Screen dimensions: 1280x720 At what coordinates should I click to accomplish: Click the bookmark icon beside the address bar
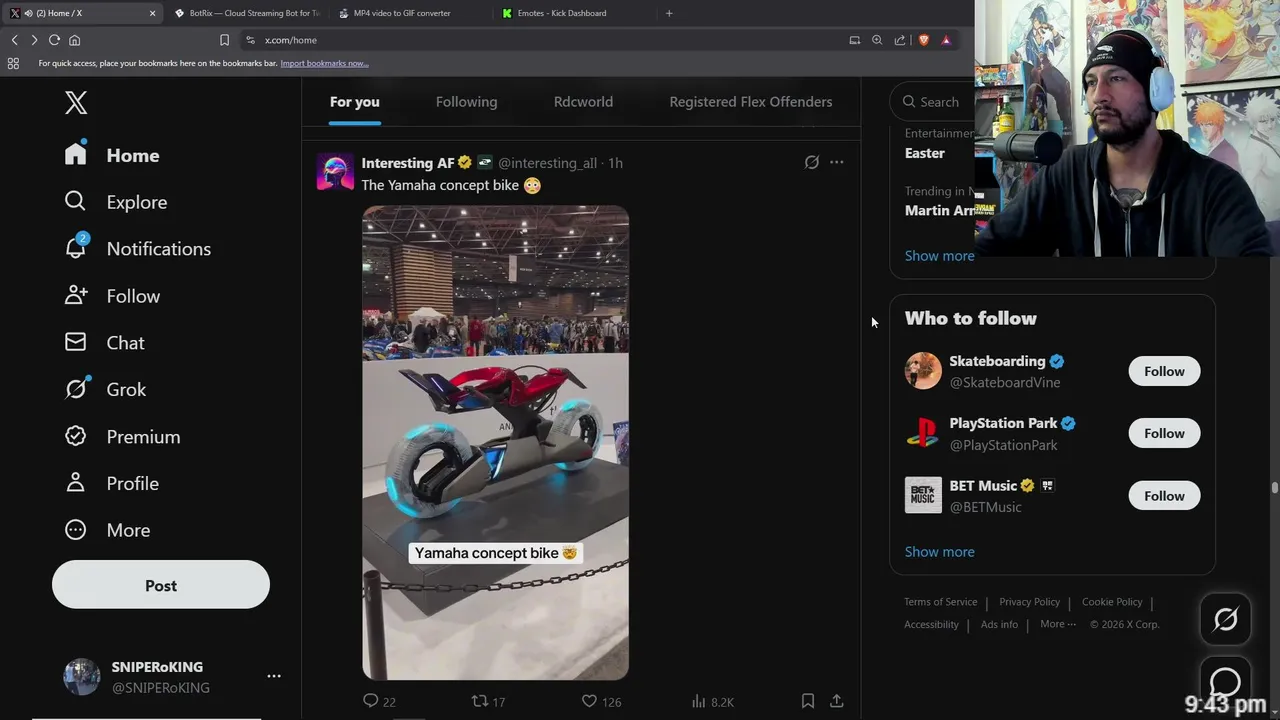pyautogui.click(x=224, y=40)
